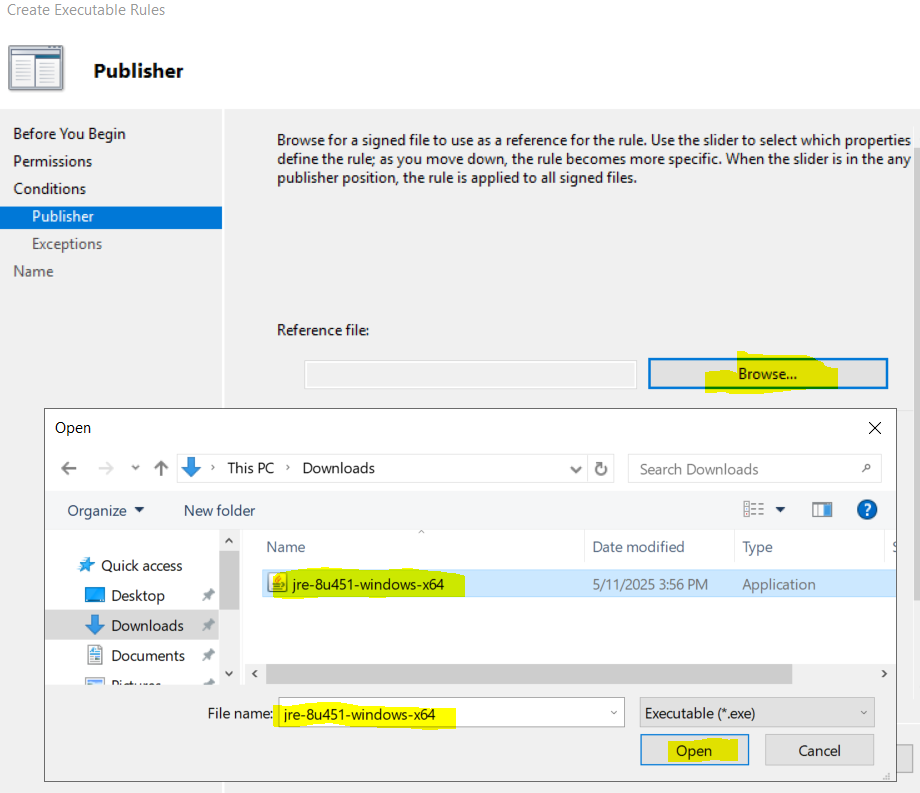Open the Organize menu

[106, 510]
